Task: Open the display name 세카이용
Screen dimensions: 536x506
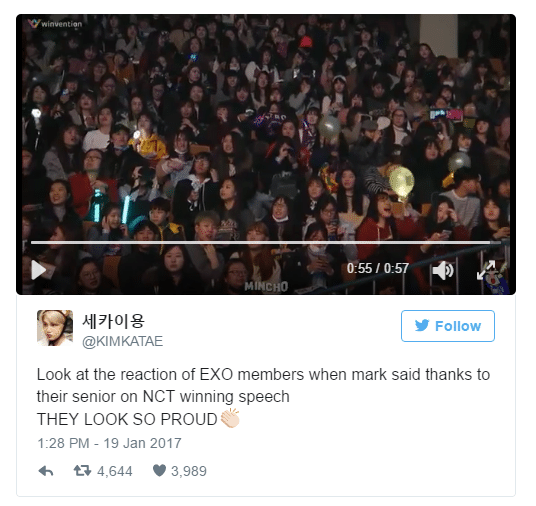Action: (x=113, y=321)
